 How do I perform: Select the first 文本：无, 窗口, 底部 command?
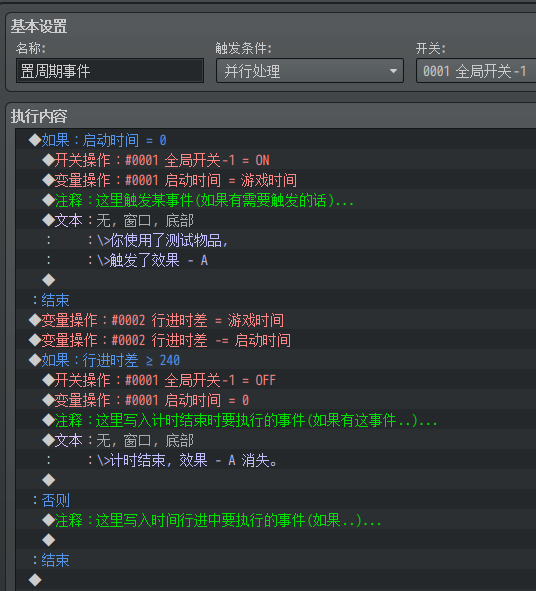(276, 220)
